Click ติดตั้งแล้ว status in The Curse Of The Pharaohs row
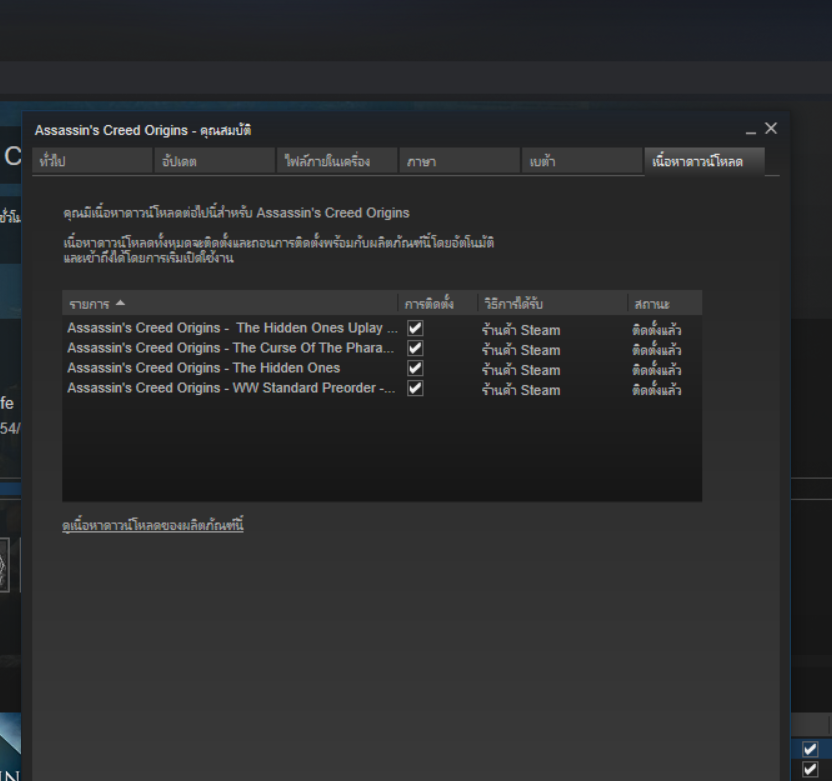The height and width of the screenshot is (781, 832). [x=656, y=350]
